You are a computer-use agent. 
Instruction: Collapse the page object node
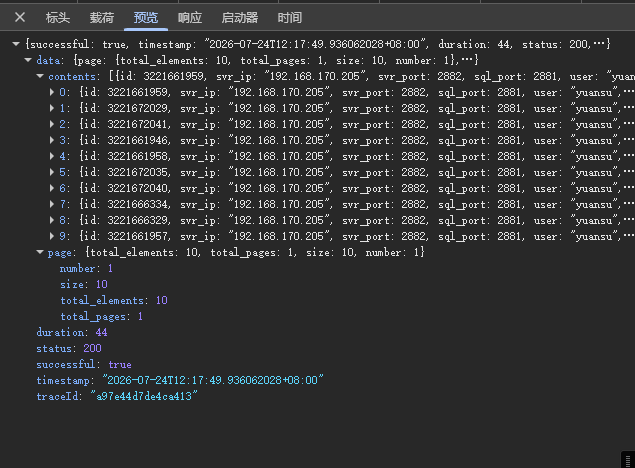click(40, 252)
